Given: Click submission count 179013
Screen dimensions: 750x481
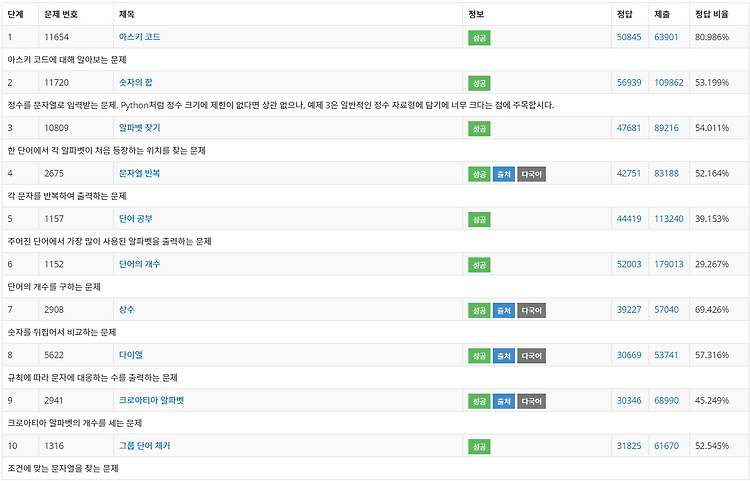Looking at the screenshot, I should 669,264.
